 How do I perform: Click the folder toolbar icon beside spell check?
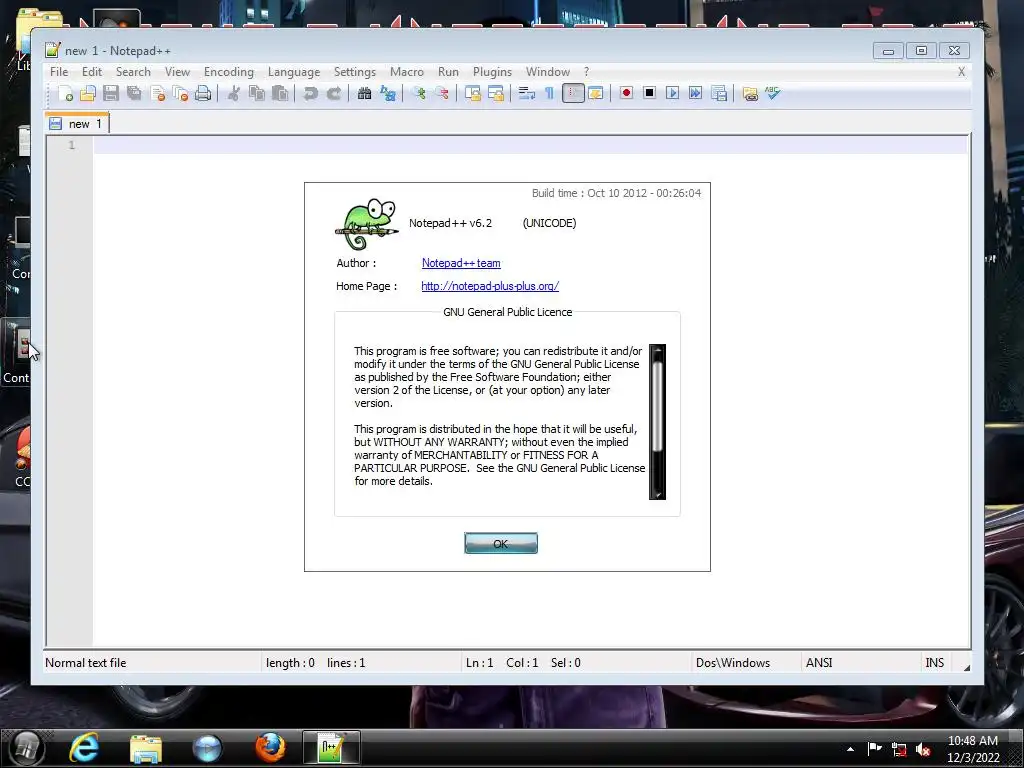pyautogui.click(x=750, y=93)
